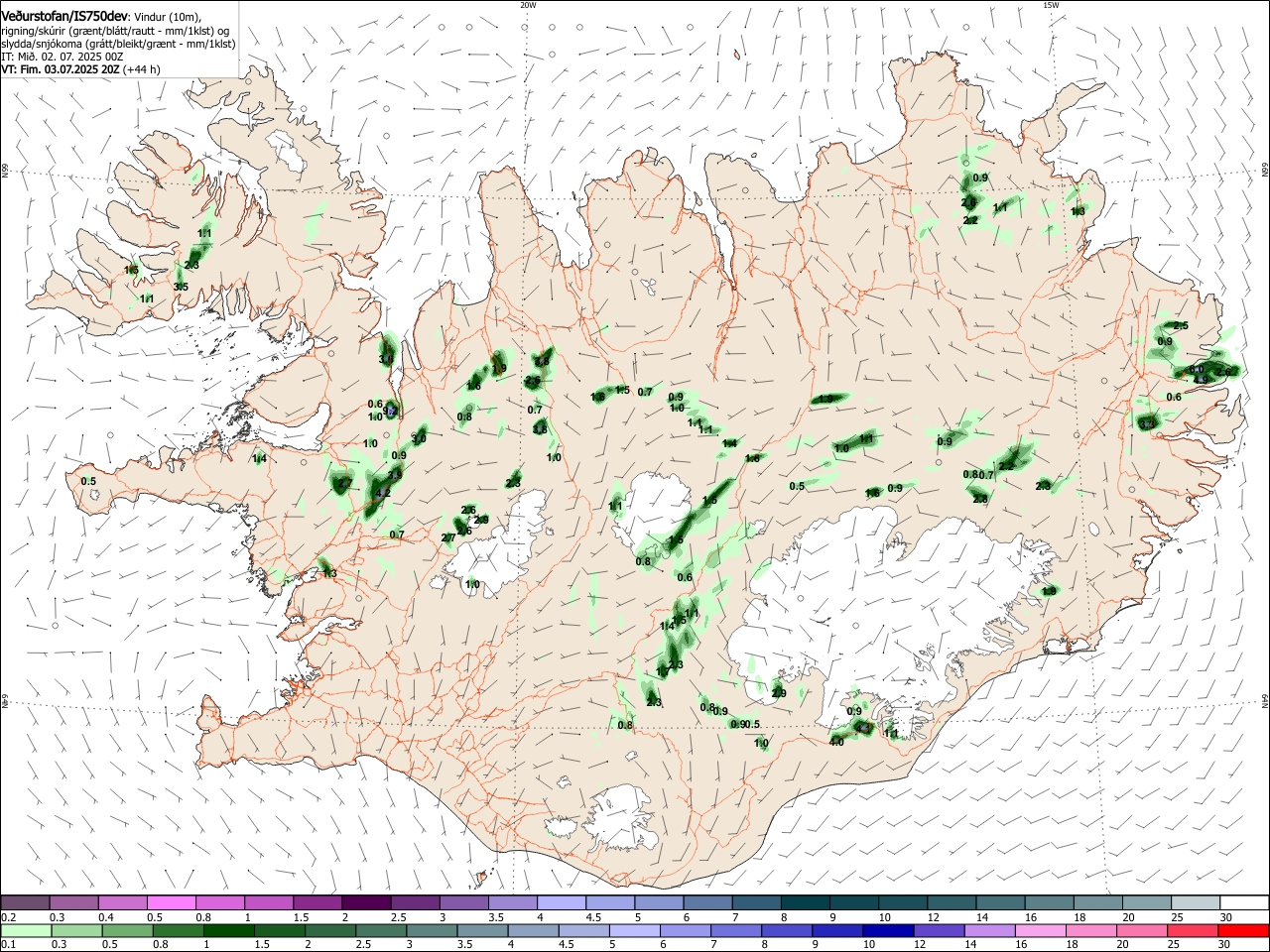Screen dimensions: 1270x952
Task: Click the 3.2 precipitation value in east Iceland
Action: tap(1147, 423)
